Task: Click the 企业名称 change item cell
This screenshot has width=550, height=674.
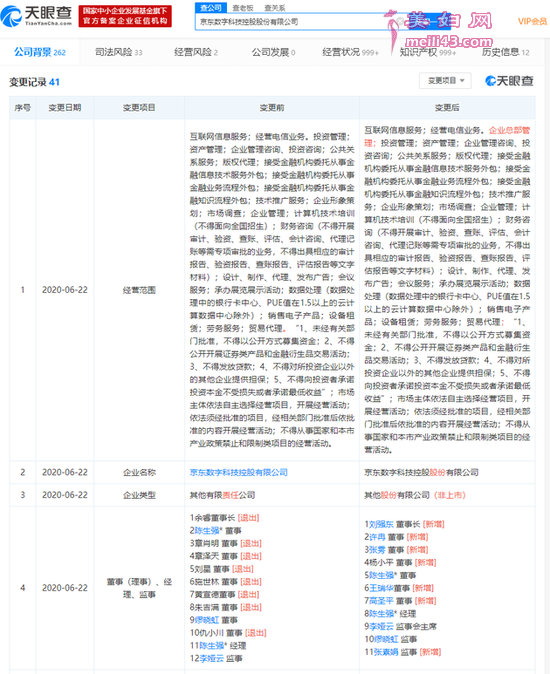Action: [x=139, y=472]
